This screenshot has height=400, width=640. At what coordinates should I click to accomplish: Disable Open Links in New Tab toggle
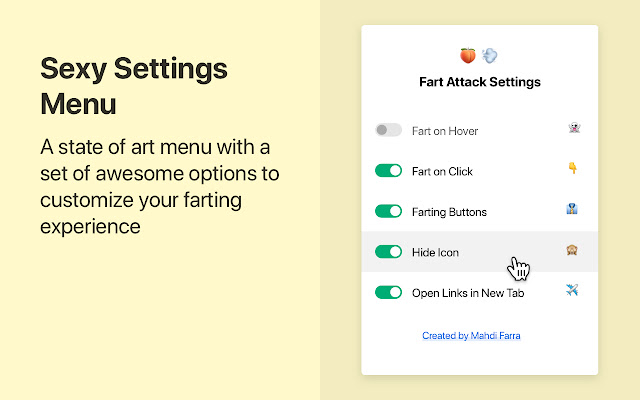pos(388,293)
